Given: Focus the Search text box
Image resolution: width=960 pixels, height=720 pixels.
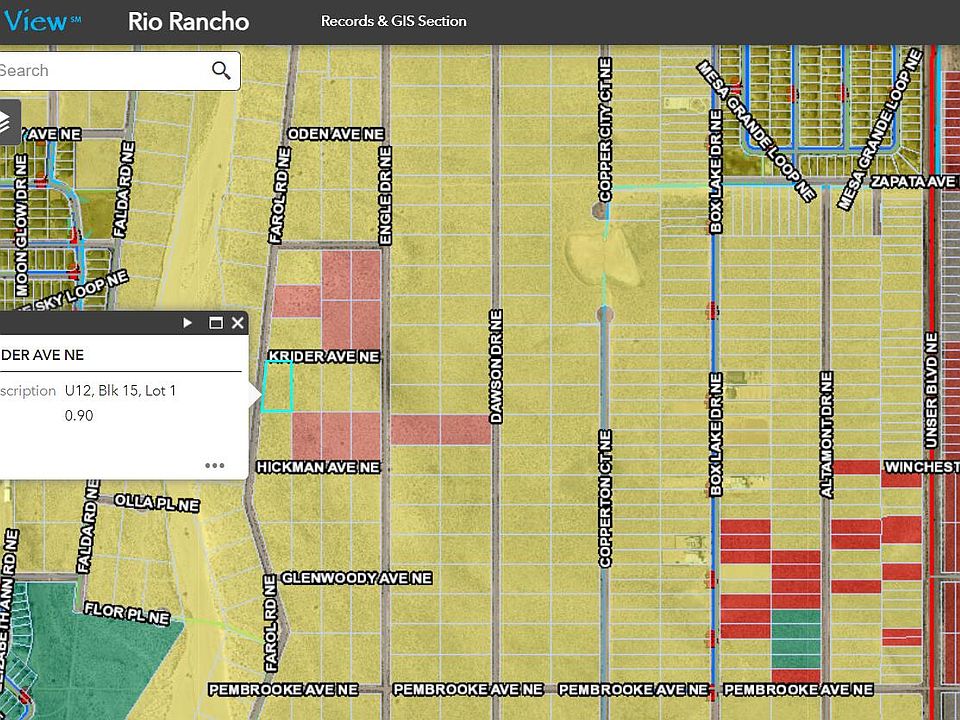Looking at the screenshot, I should (100, 71).
